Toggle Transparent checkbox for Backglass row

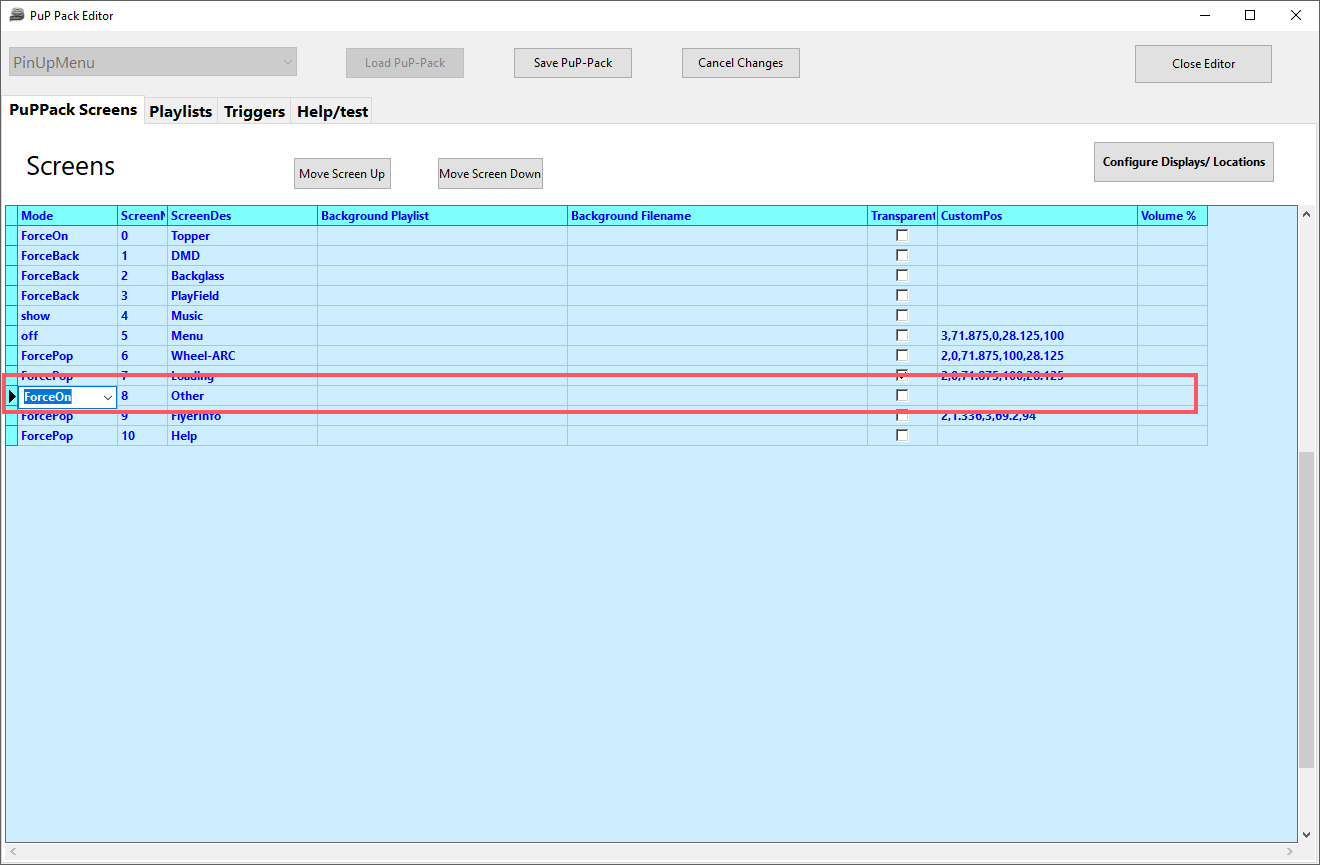pos(902,276)
